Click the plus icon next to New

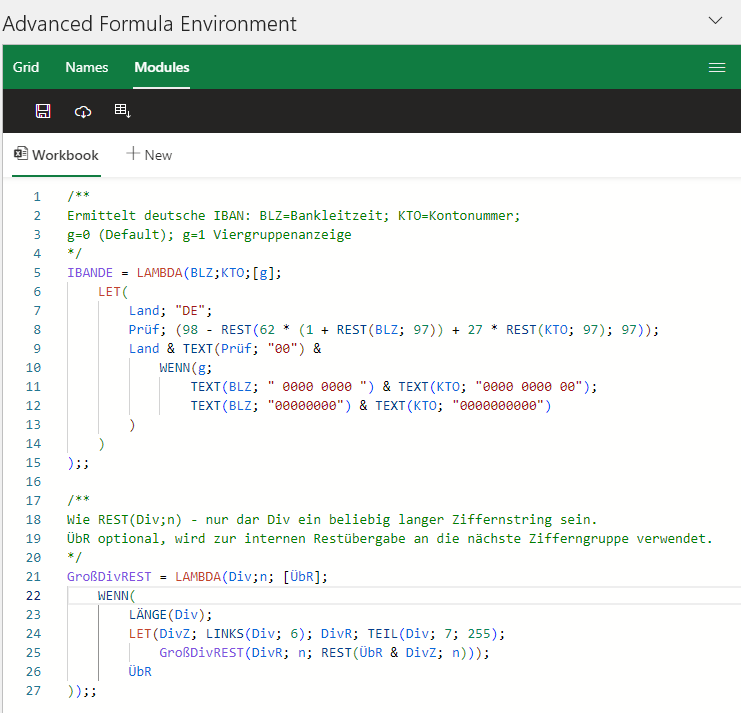click(133, 154)
